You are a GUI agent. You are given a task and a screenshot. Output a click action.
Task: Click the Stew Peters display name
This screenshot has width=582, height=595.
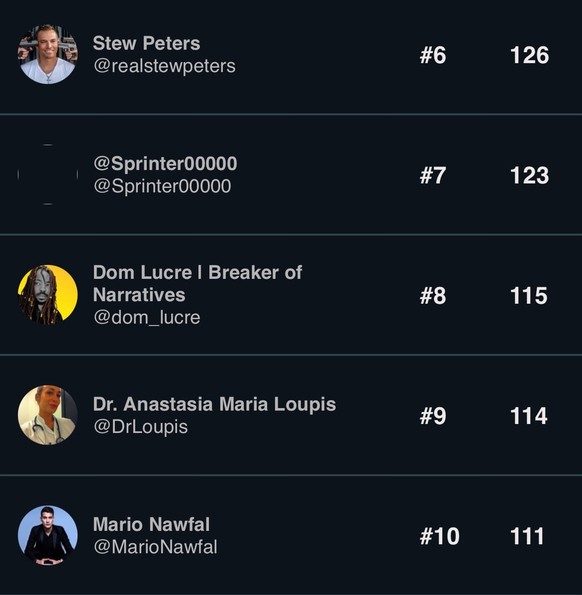point(146,43)
